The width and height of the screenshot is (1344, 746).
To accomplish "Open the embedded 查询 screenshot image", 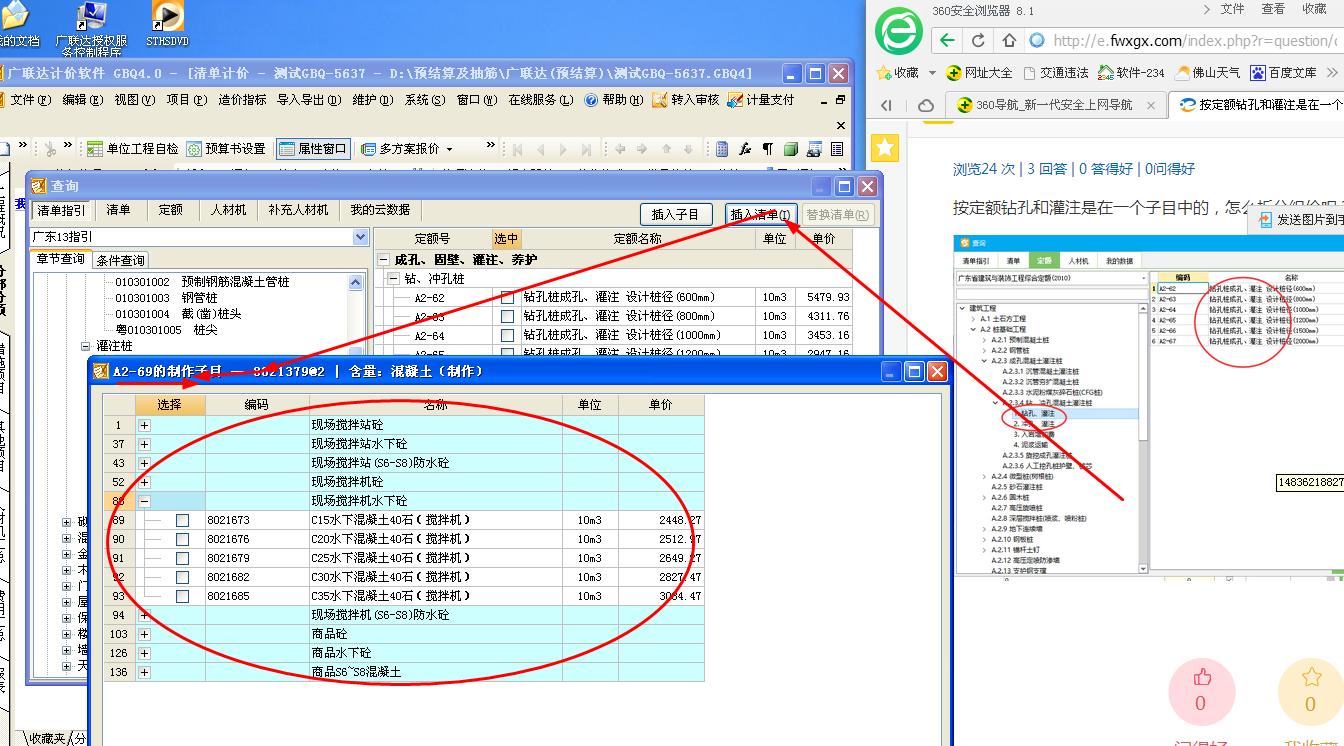I will tap(1149, 405).
